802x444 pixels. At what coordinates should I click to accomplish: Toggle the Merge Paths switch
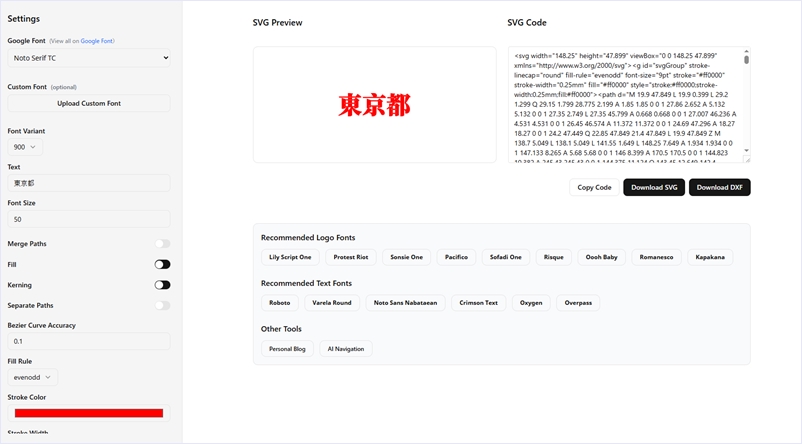[x=162, y=244]
